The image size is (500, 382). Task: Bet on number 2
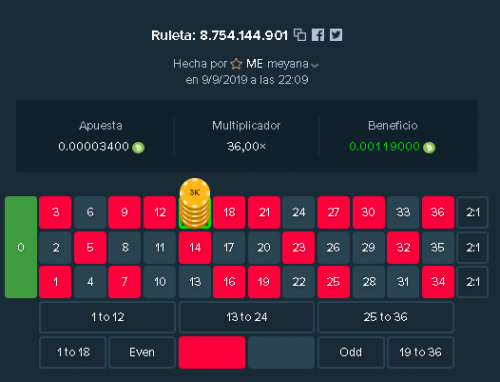pos(55,248)
